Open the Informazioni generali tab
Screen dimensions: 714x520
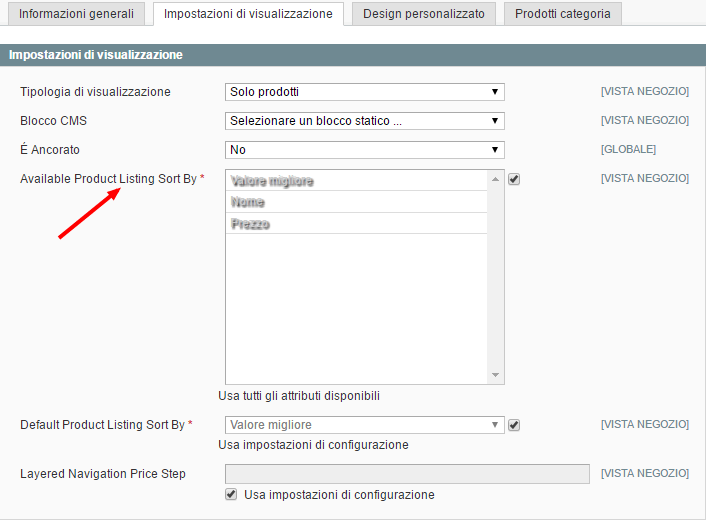pyautogui.click(x=77, y=14)
